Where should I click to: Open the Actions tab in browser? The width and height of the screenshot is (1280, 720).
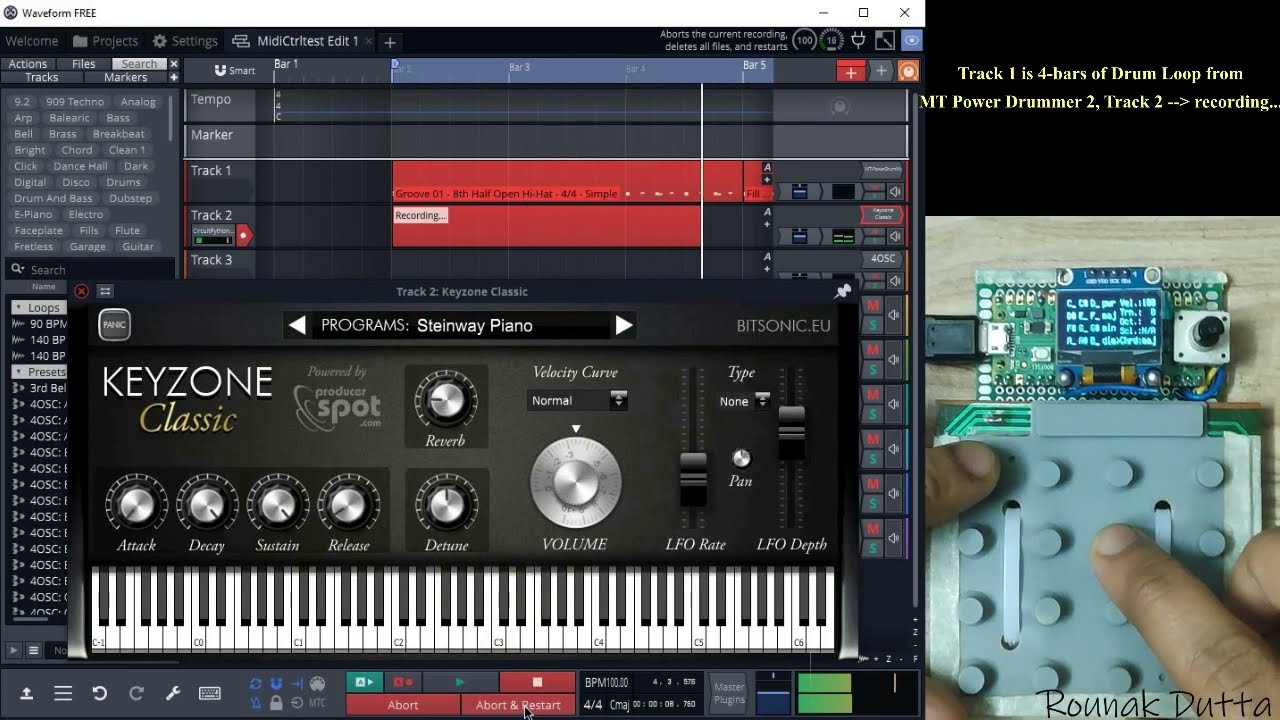[x=28, y=64]
